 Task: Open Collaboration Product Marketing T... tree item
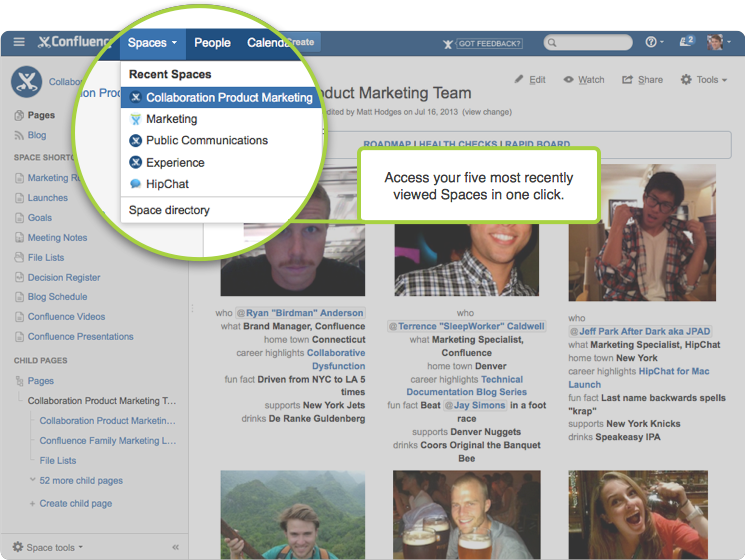point(102,401)
